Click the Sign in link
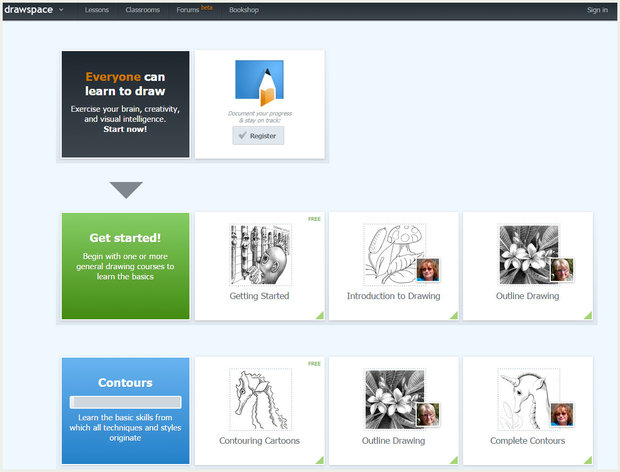This screenshot has width=620, height=472. coord(597,10)
